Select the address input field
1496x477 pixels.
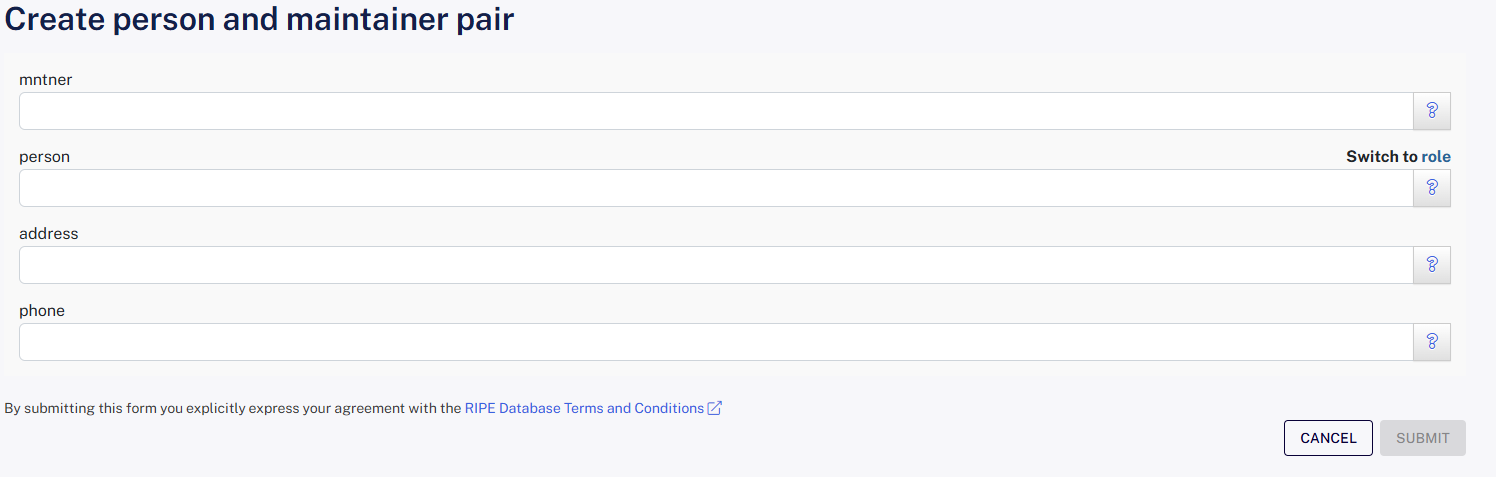(x=715, y=265)
